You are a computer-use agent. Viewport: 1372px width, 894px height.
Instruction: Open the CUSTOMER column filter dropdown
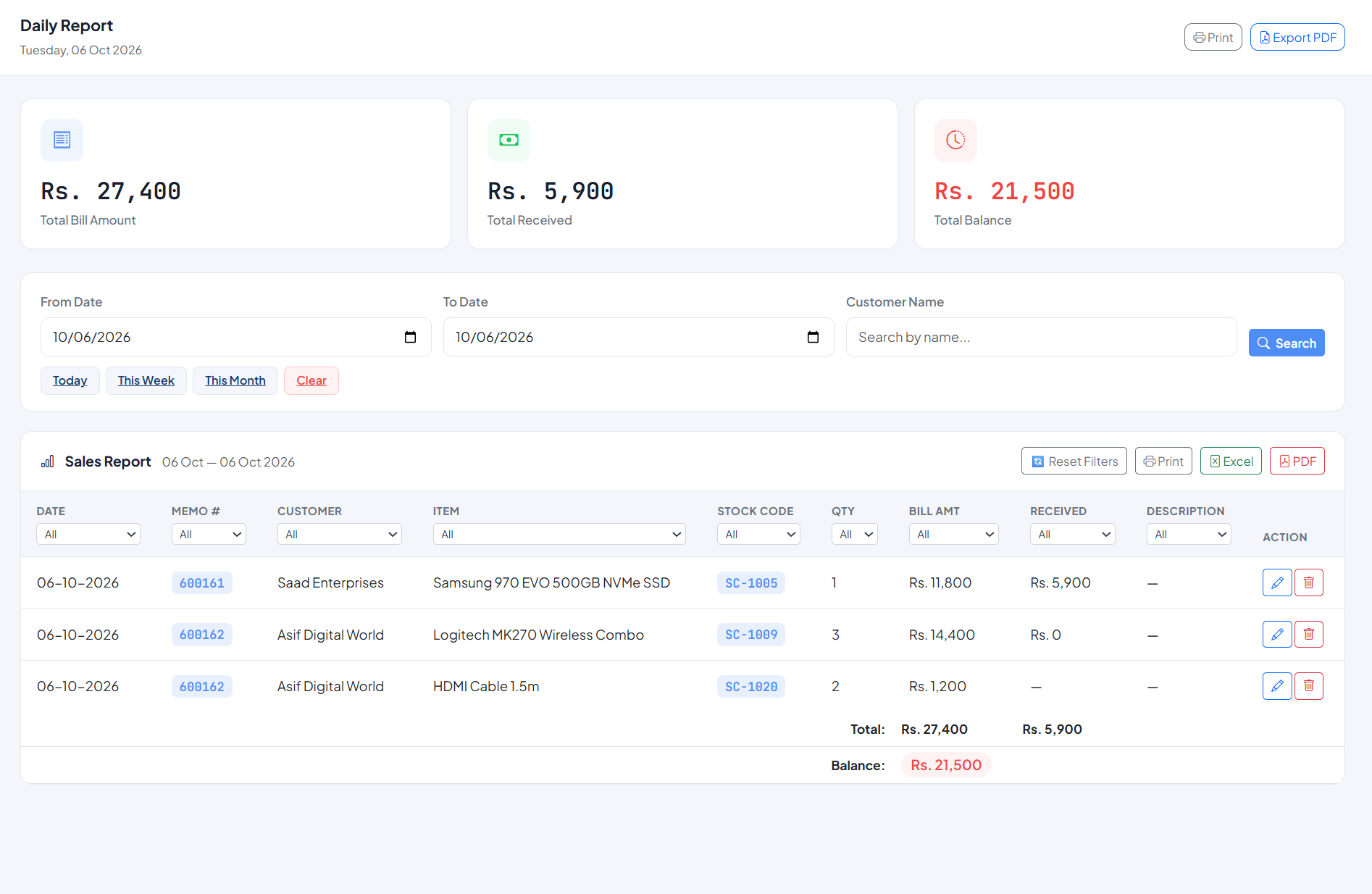point(340,534)
